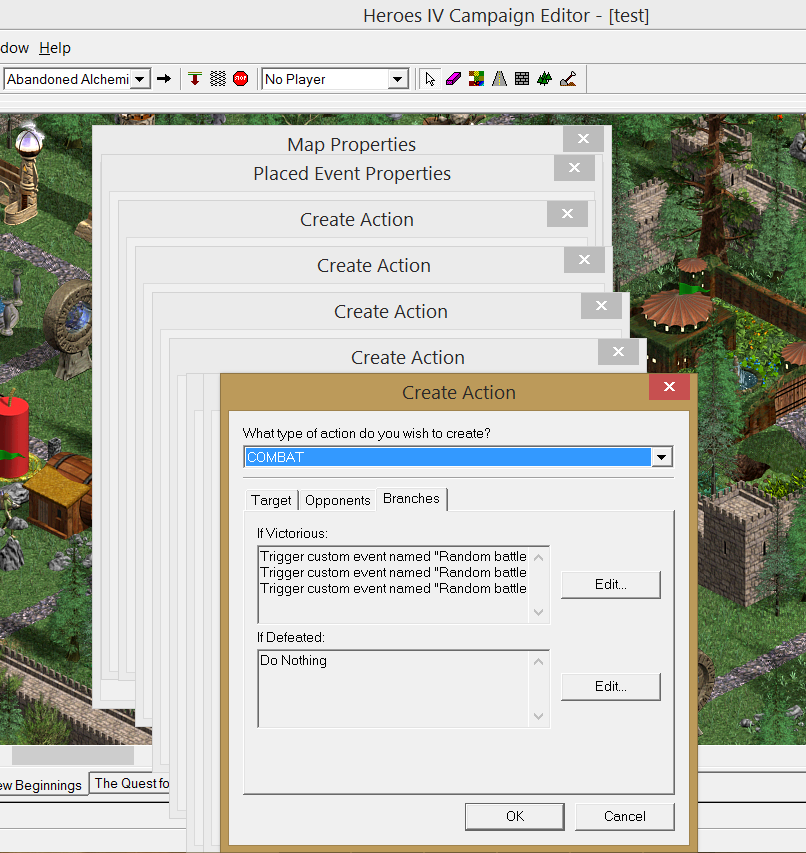Select the shovel tool
This screenshot has width=806, height=853.
click(x=568, y=79)
